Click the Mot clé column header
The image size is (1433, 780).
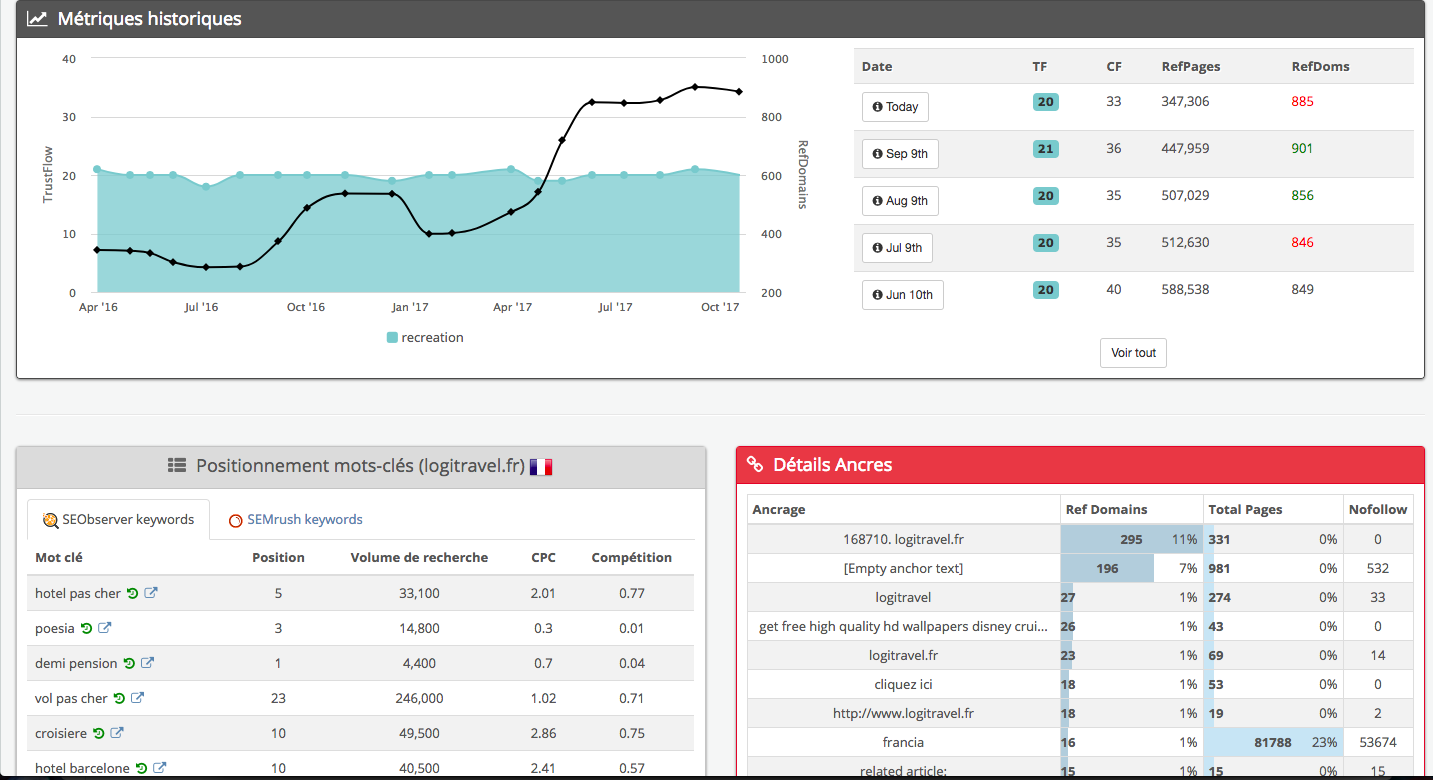[59, 558]
